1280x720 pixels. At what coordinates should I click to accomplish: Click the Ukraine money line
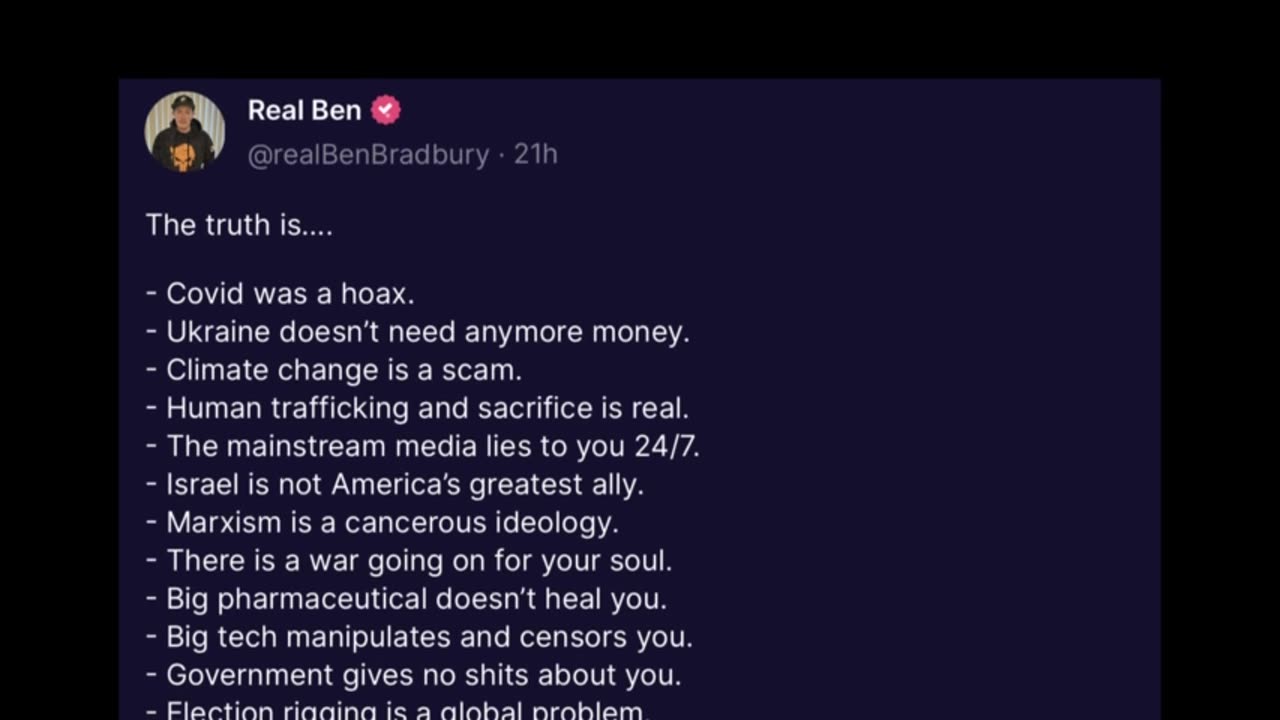[x=418, y=332]
